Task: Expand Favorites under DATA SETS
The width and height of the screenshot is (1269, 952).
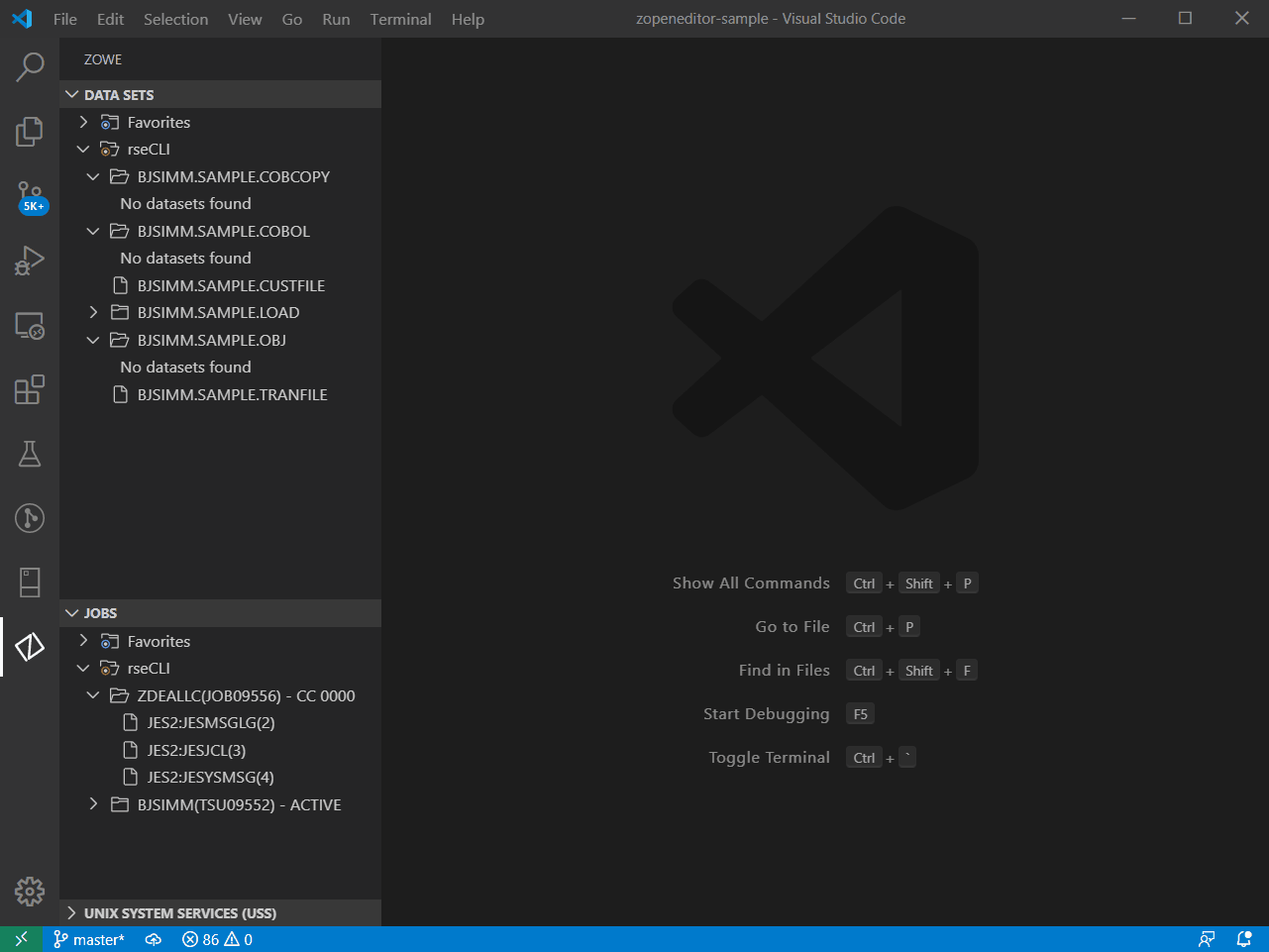Action: click(83, 122)
